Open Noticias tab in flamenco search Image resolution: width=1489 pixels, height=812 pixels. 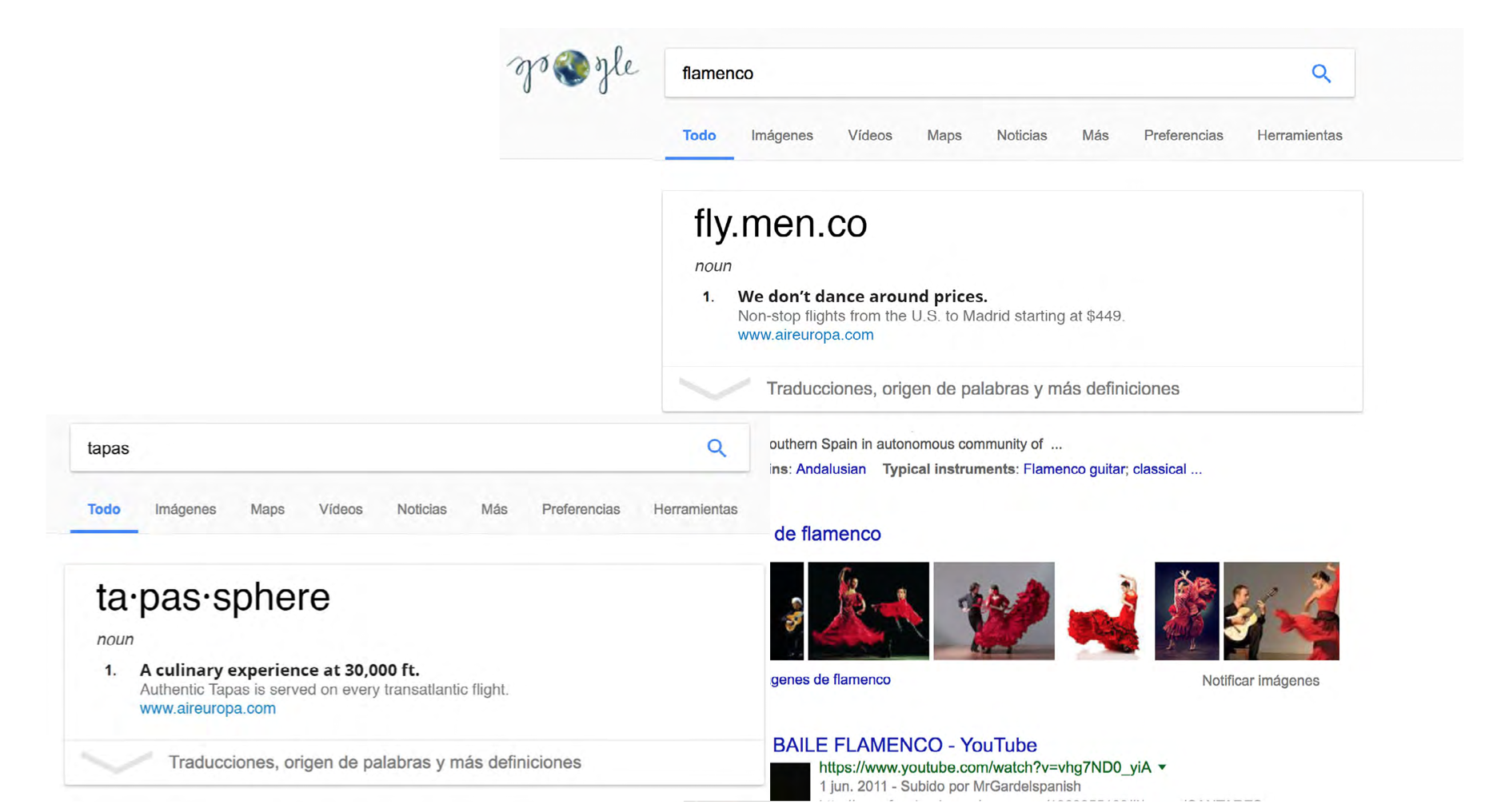coord(1022,135)
